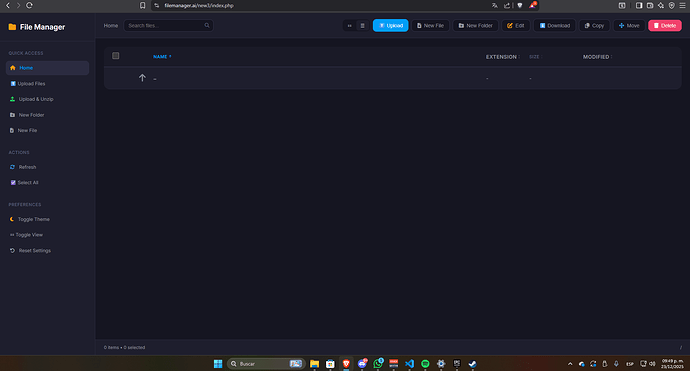This screenshot has width=690, height=371.
Task: Switch to grid view icon in toolbar
Action: click(x=349, y=26)
